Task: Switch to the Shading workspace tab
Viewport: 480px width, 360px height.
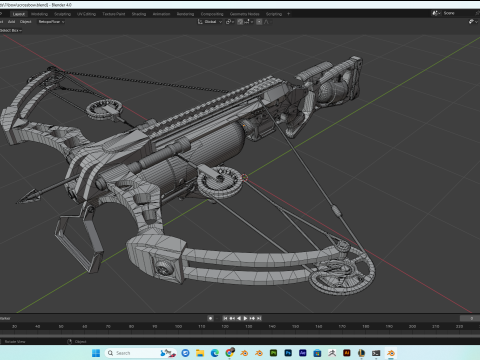Action: point(139,14)
